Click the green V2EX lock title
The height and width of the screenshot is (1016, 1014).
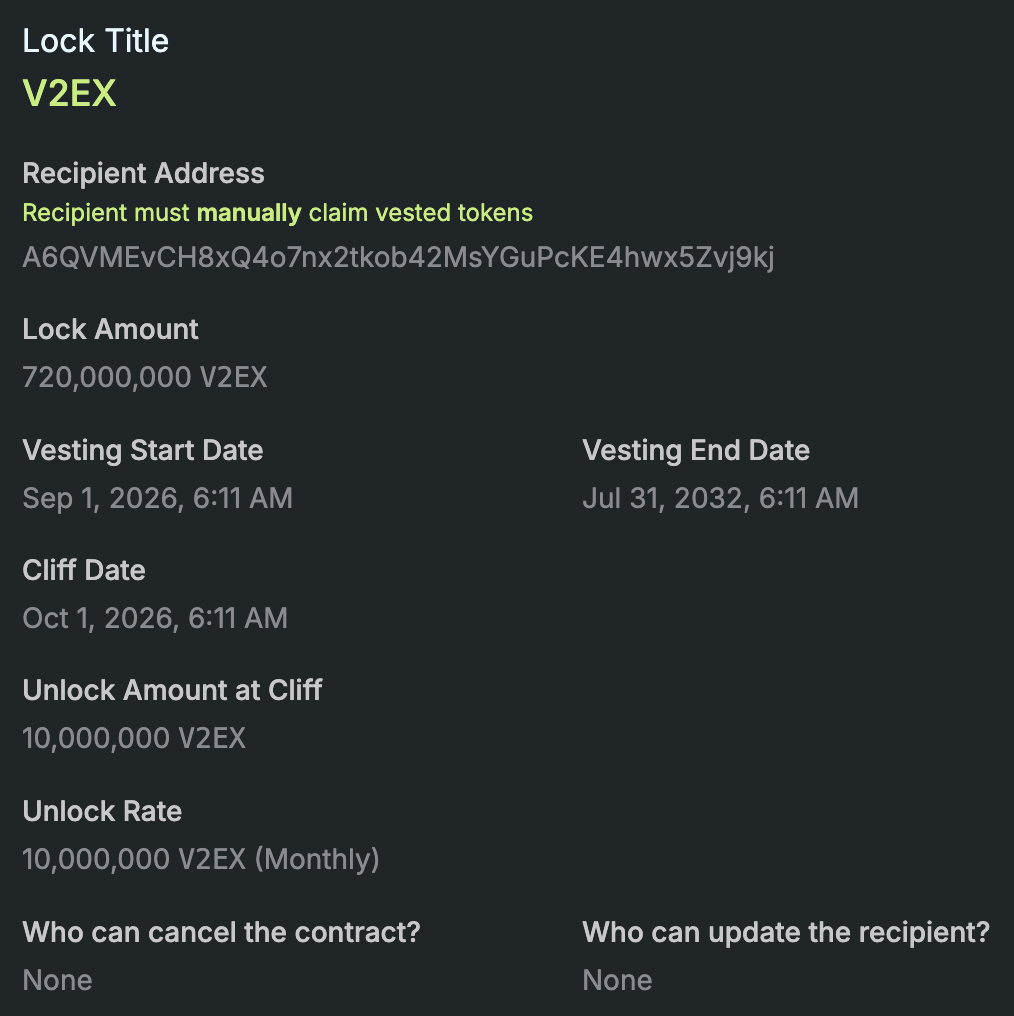(69, 93)
